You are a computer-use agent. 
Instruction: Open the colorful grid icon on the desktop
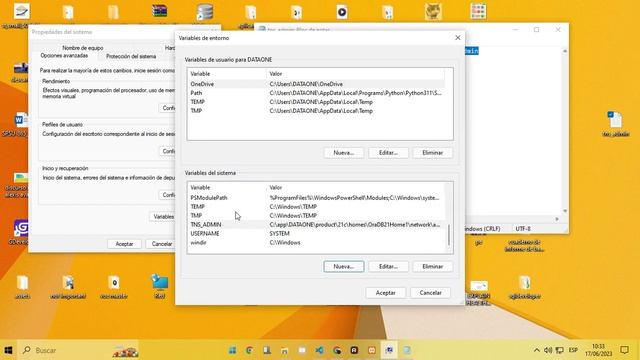coord(478,11)
